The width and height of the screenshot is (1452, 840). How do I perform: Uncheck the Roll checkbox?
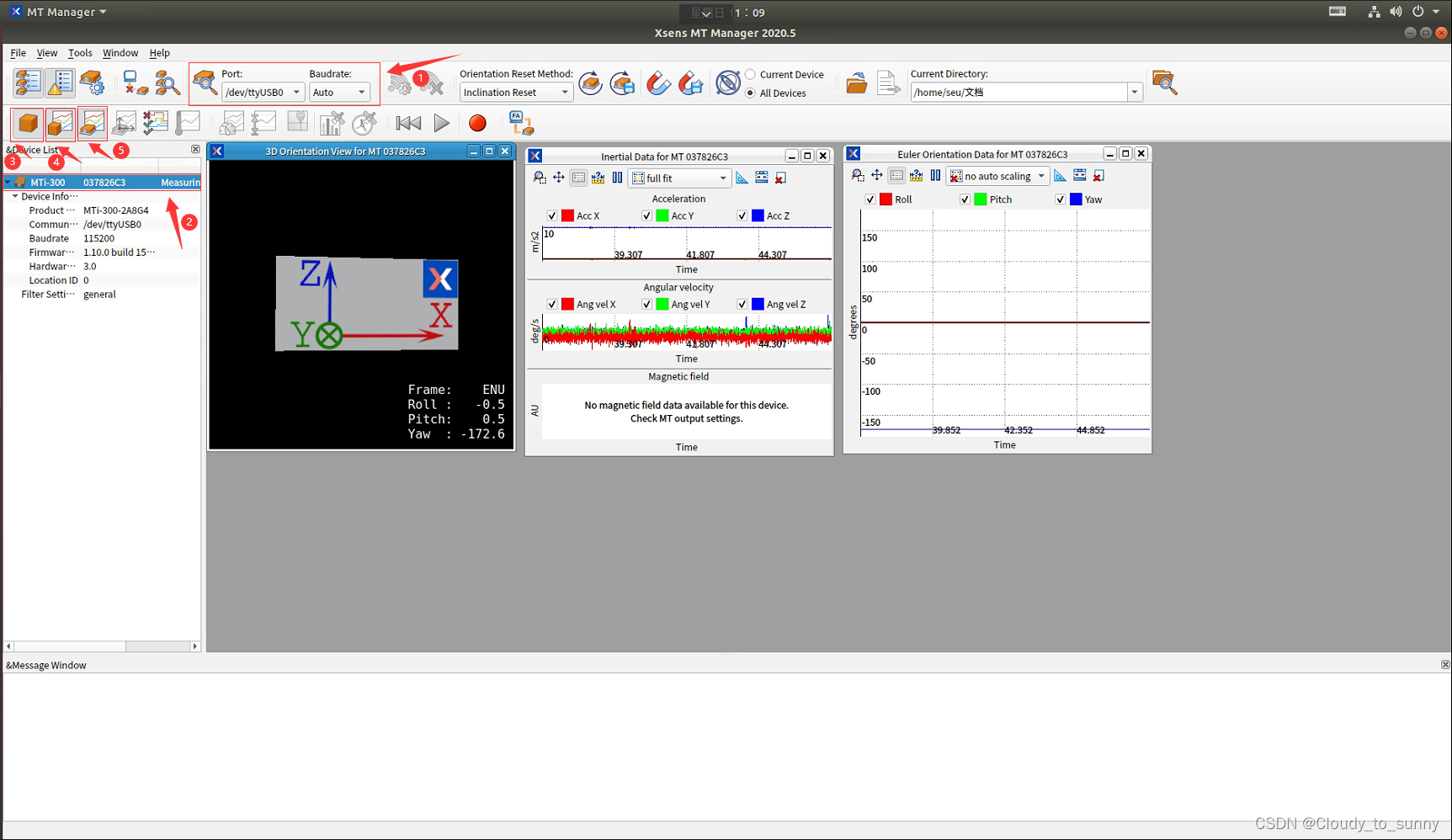[x=870, y=199]
